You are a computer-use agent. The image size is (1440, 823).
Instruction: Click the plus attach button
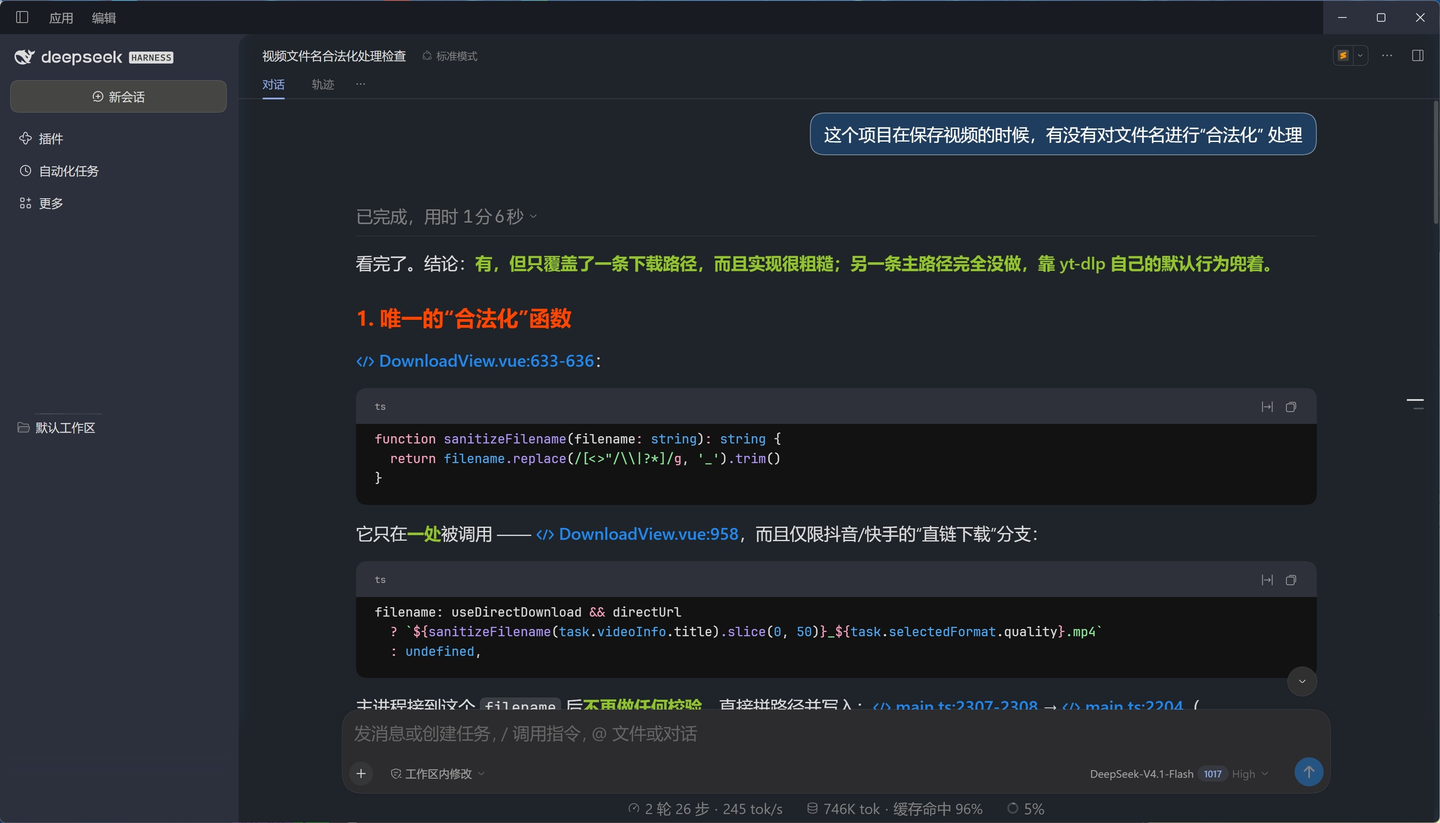(x=361, y=773)
